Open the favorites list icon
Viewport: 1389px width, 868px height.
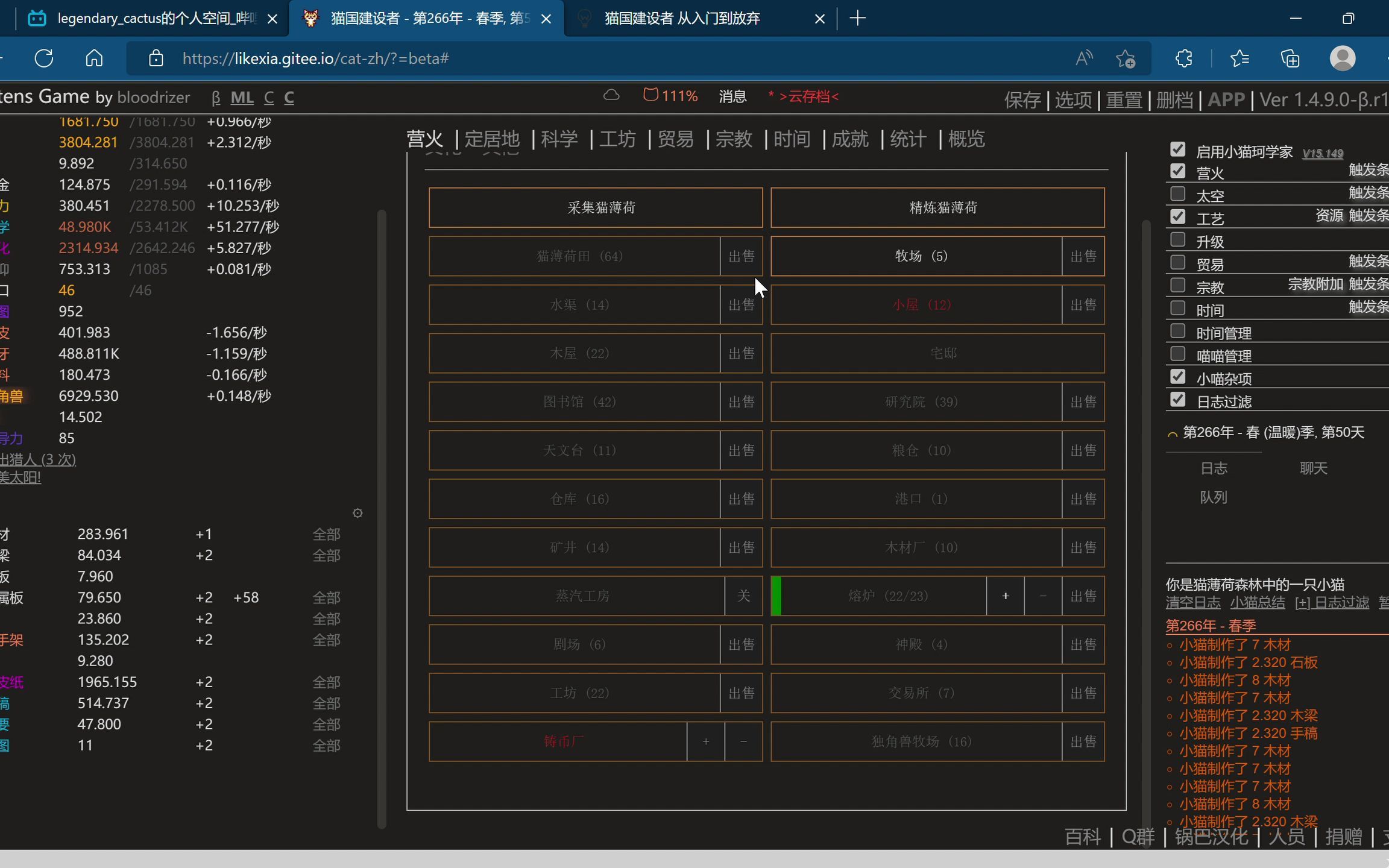pos(1239,58)
